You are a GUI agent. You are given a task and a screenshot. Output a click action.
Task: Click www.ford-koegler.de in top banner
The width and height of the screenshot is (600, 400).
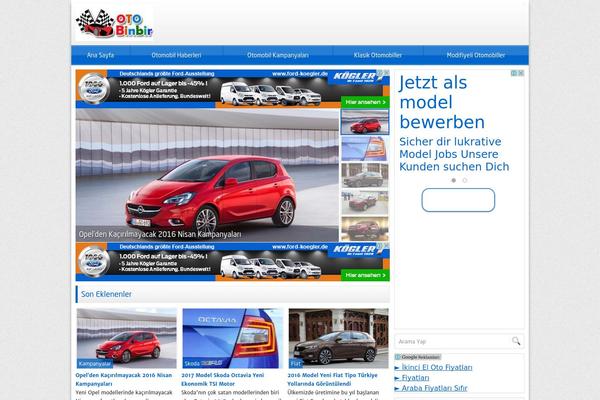pyautogui.click(x=300, y=74)
